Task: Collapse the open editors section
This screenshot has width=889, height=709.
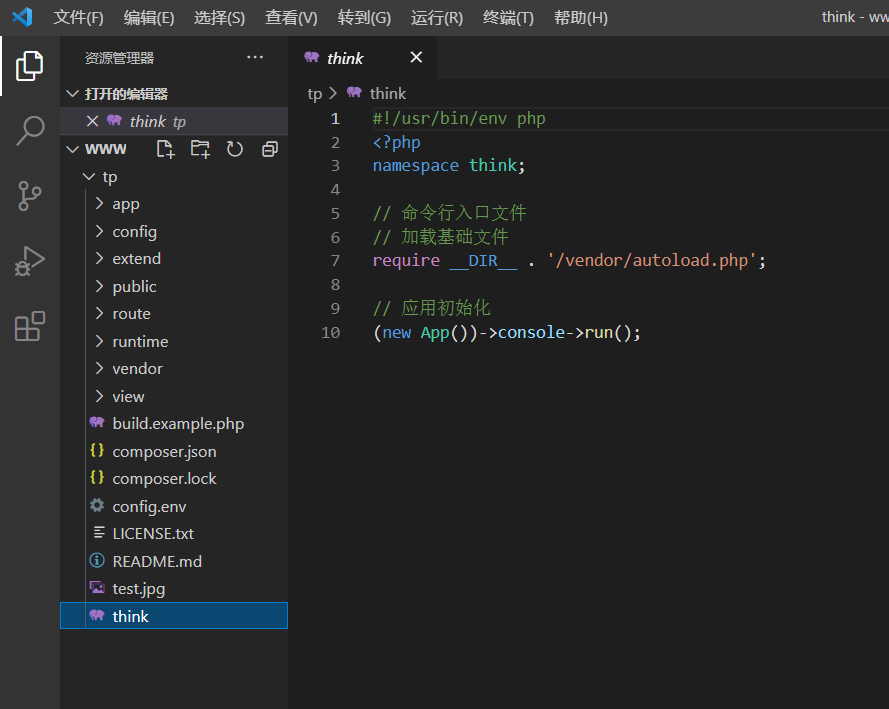Action: pos(126,94)
